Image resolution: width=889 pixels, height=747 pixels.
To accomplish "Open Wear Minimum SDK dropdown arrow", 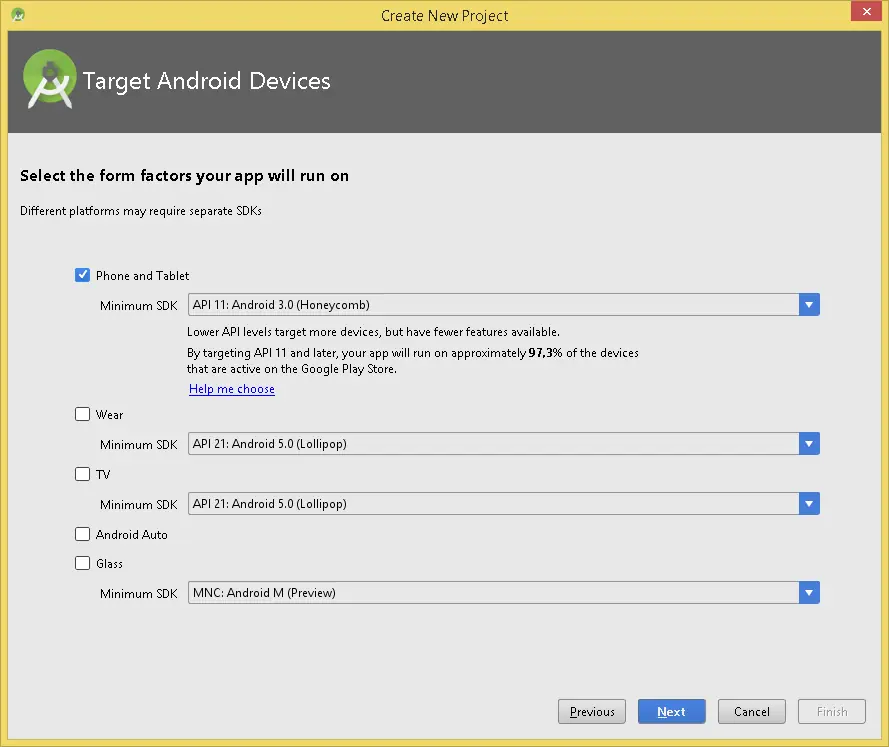I will (x=809, y=444).
